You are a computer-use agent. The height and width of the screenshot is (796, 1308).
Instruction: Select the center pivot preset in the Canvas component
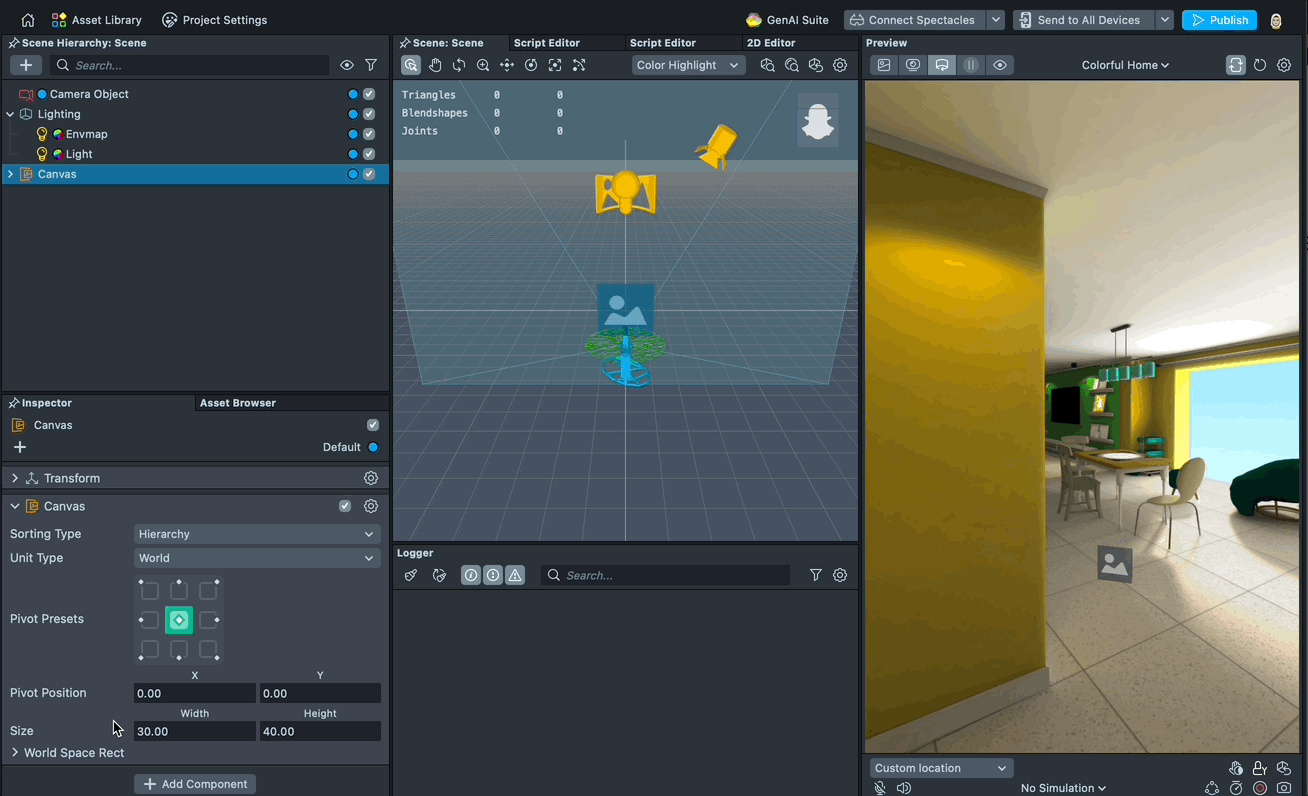tap(178, 620)
